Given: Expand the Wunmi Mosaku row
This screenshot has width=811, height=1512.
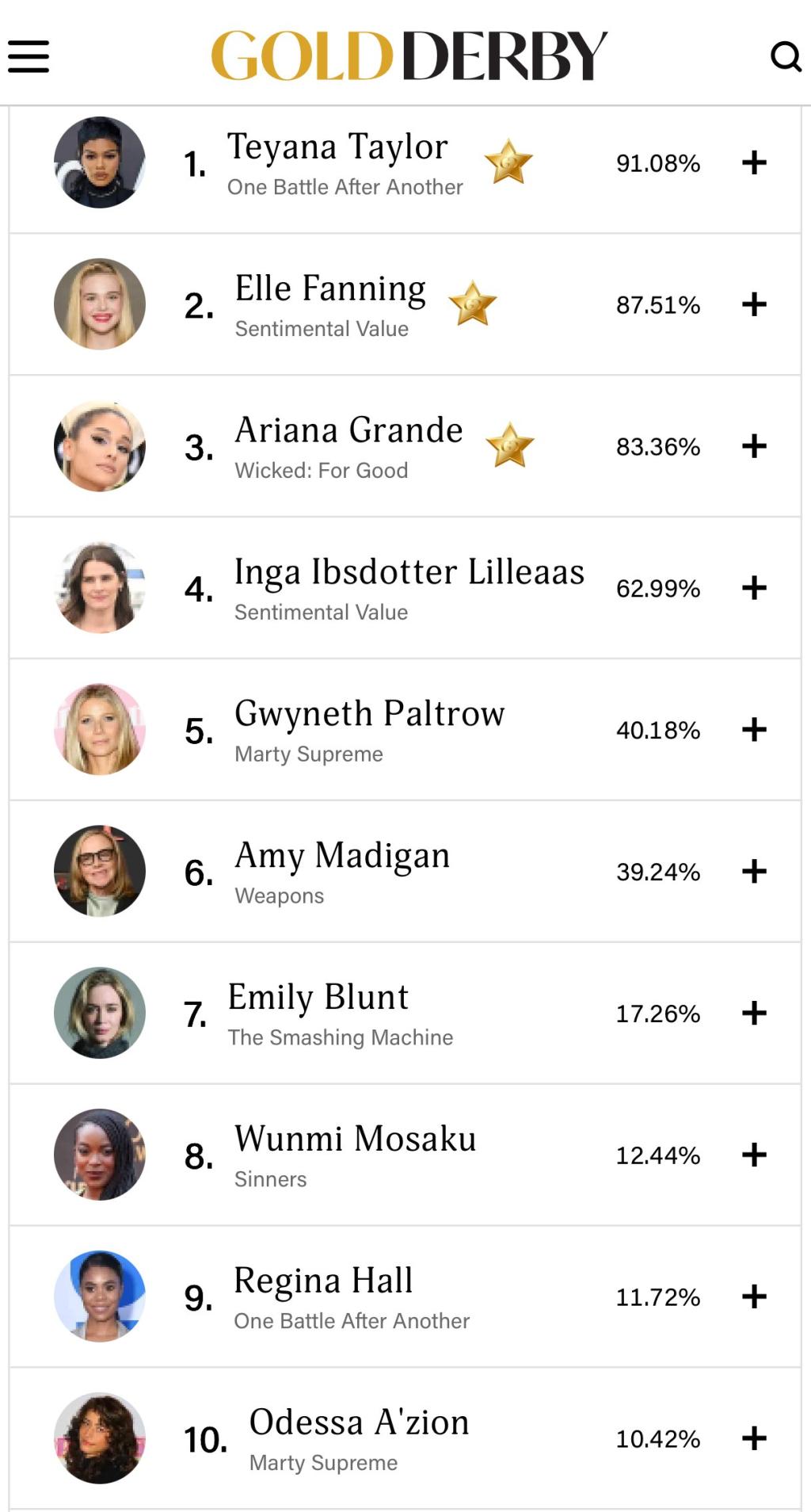Looking at the screenshot, I should (754, 1155).
